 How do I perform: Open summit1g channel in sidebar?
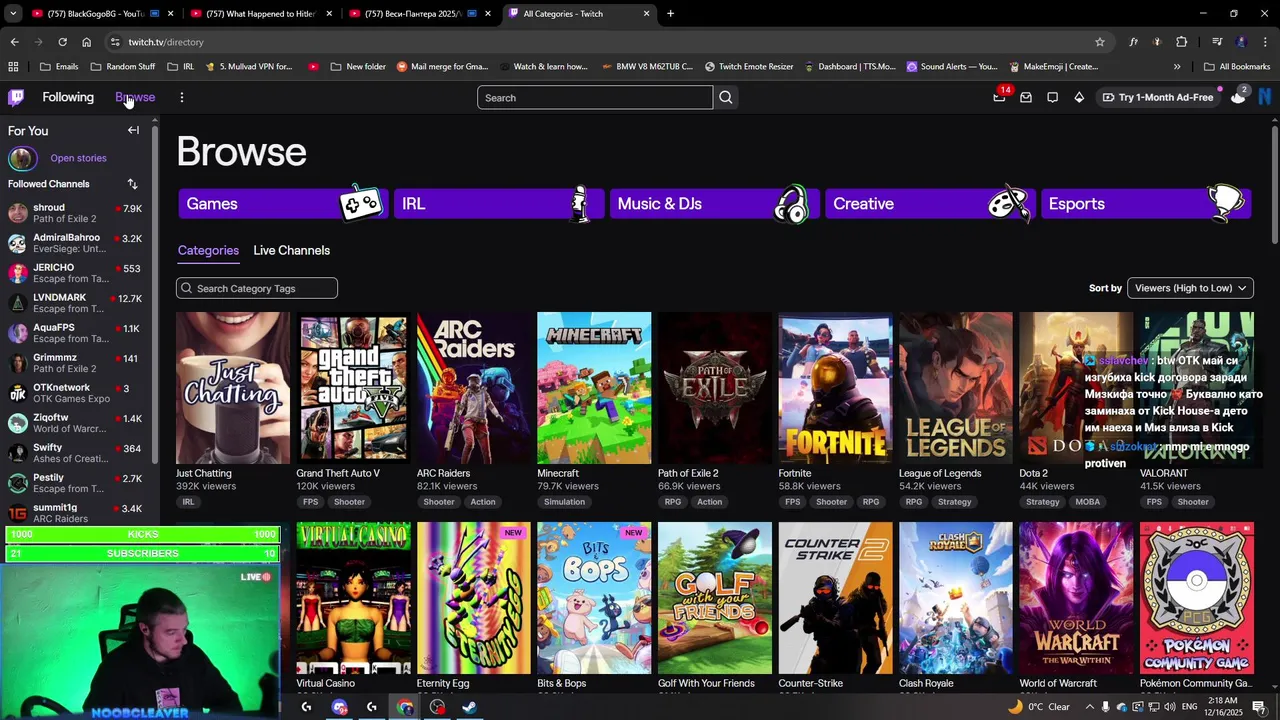tap(75, 513)
